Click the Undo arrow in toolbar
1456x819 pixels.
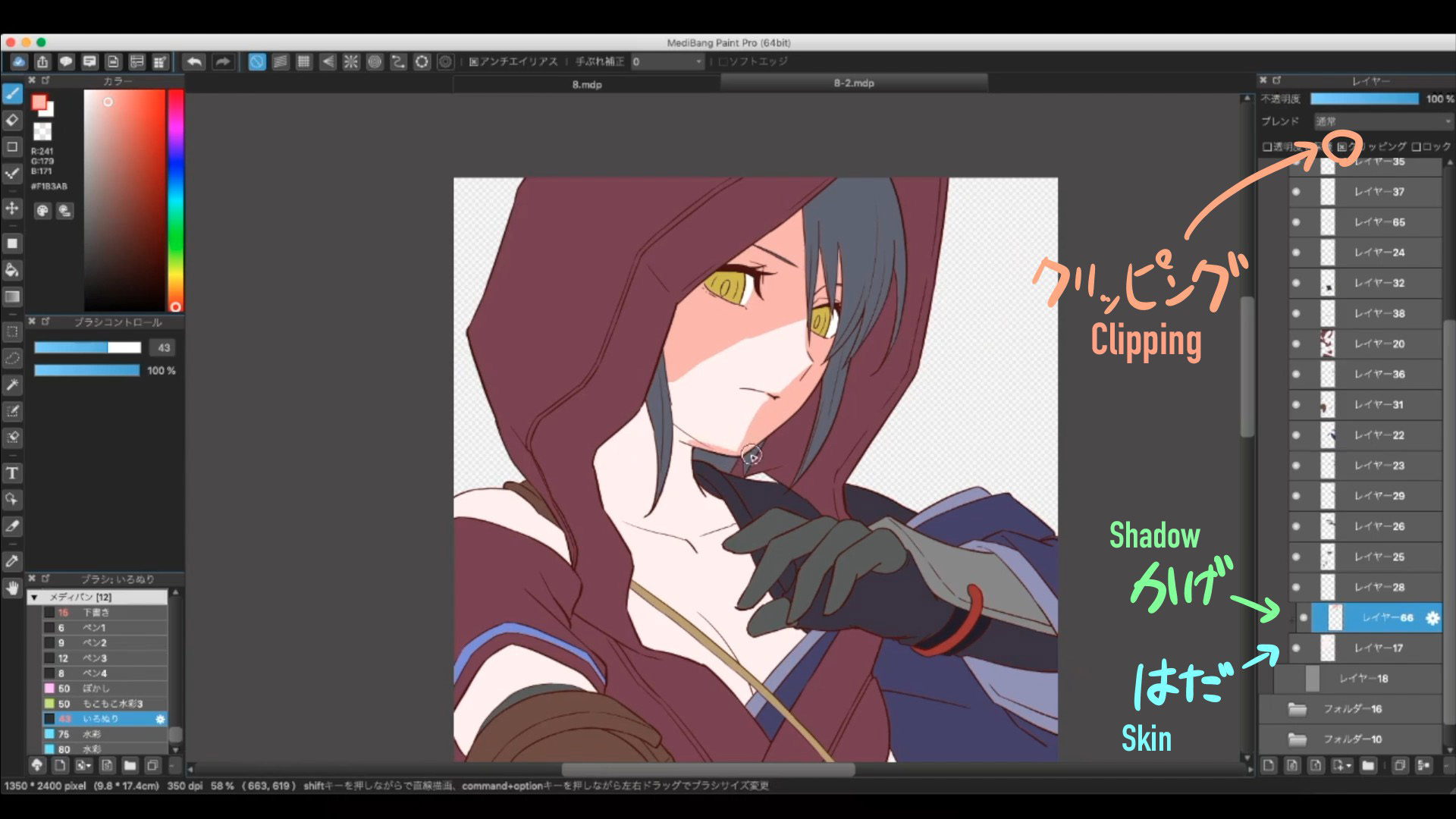click(x=194, y=61)
